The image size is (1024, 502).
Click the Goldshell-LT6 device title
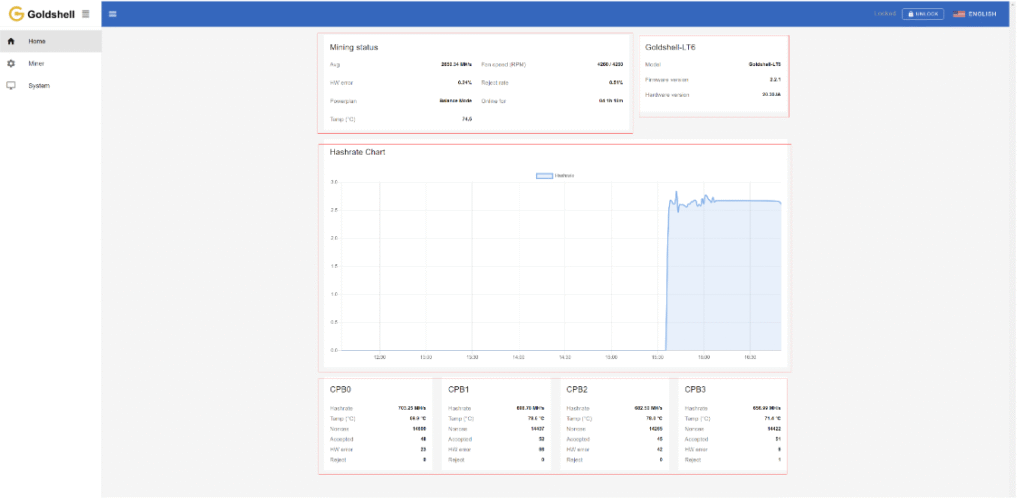tap(671, 47)
